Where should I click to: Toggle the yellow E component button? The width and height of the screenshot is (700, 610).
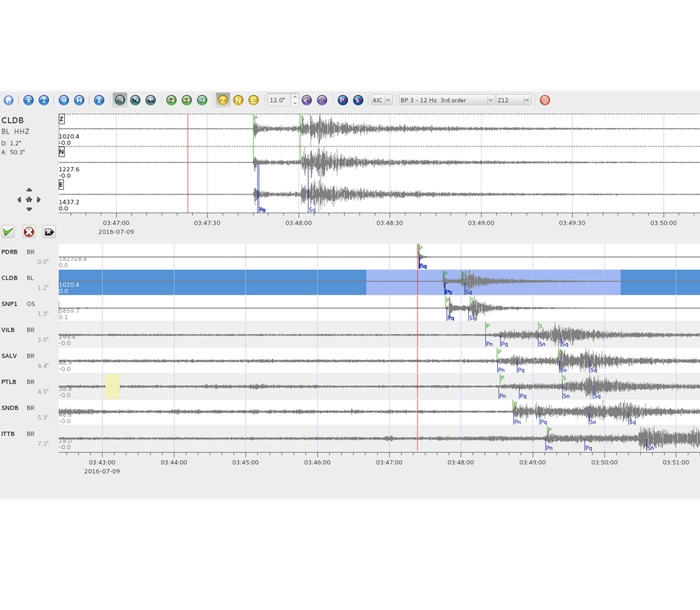(253, 100)
